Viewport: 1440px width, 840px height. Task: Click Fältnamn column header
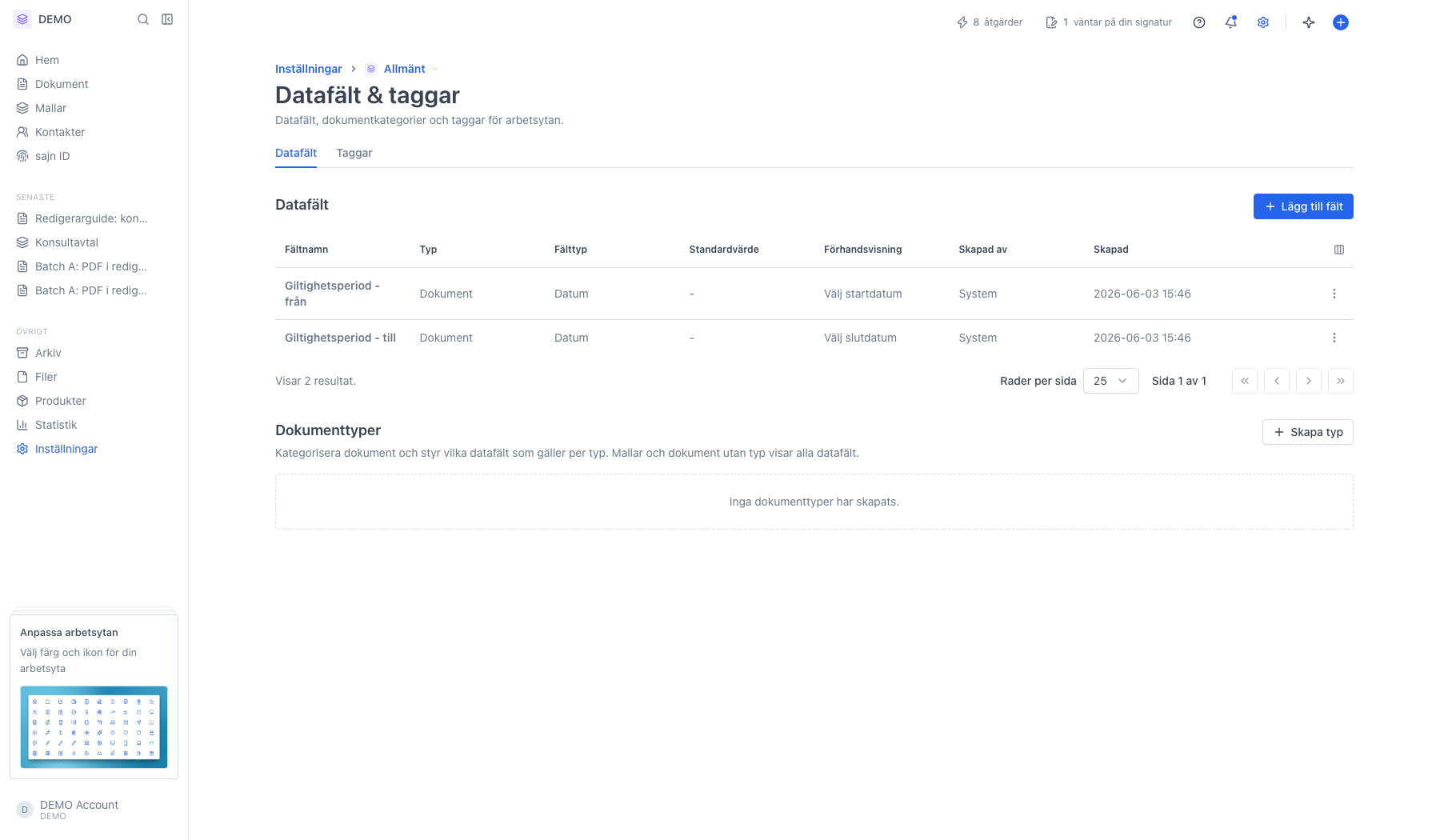306,250
